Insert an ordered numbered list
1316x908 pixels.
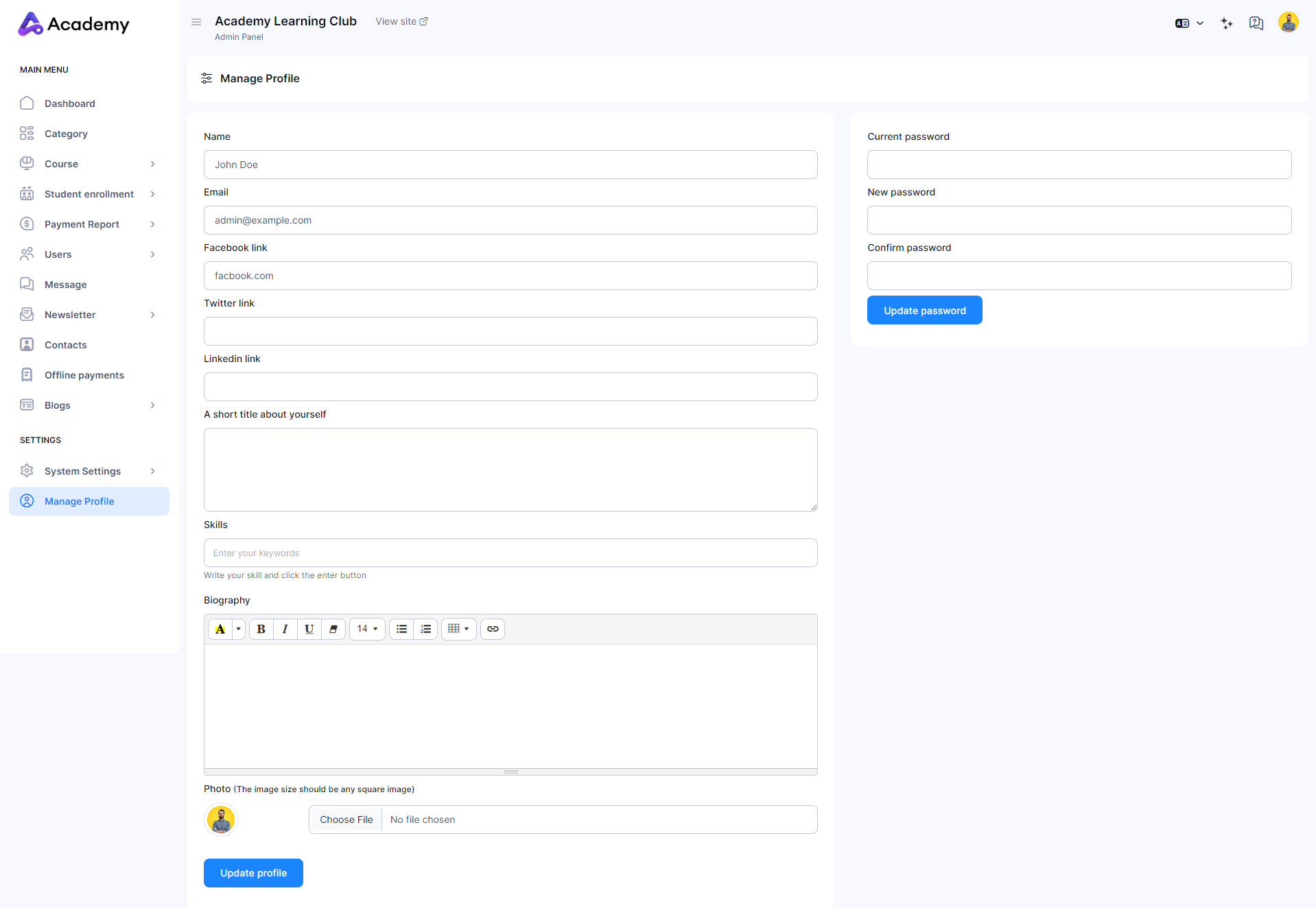425,629
